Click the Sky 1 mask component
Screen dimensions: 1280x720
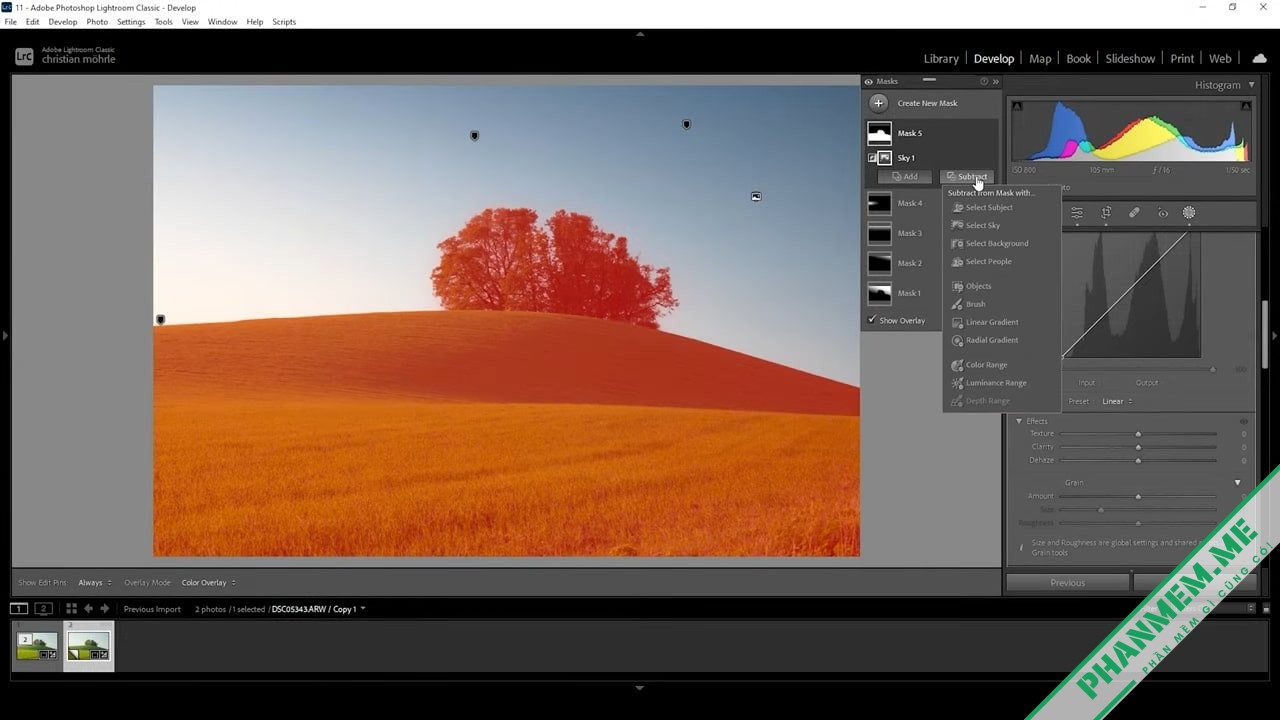(x=905, y=158)
